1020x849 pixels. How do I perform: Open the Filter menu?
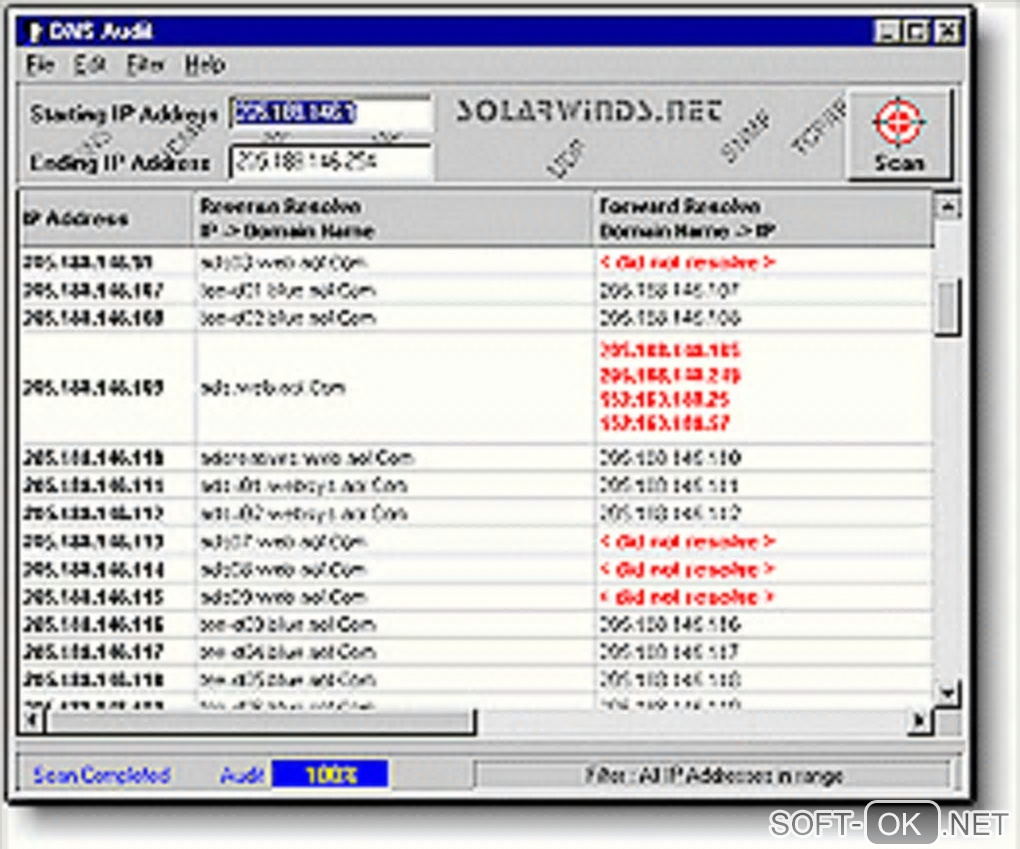pos(146,64)
